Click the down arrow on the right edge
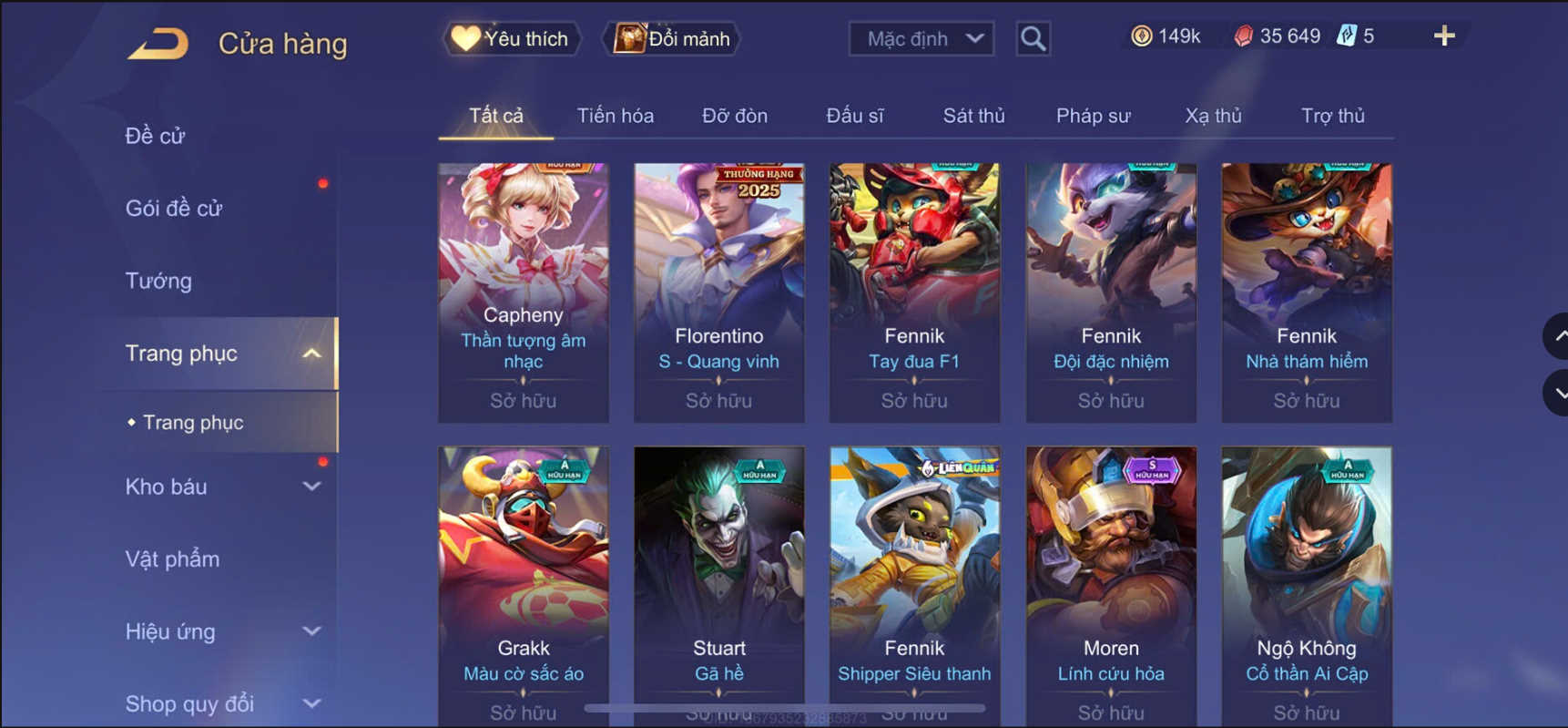The height and width of the screenshot is (728, 1568). (x=1557, y=394)
